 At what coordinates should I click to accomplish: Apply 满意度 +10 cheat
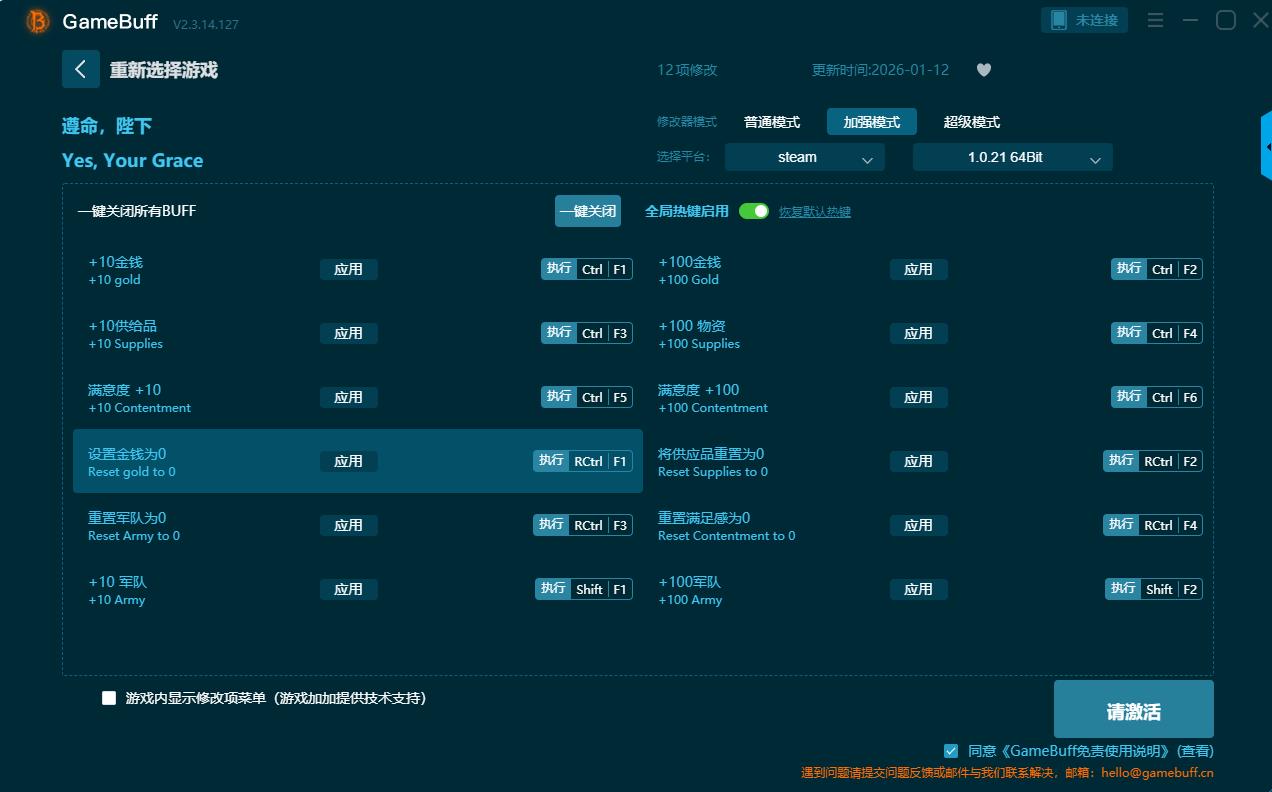(349, 397)
